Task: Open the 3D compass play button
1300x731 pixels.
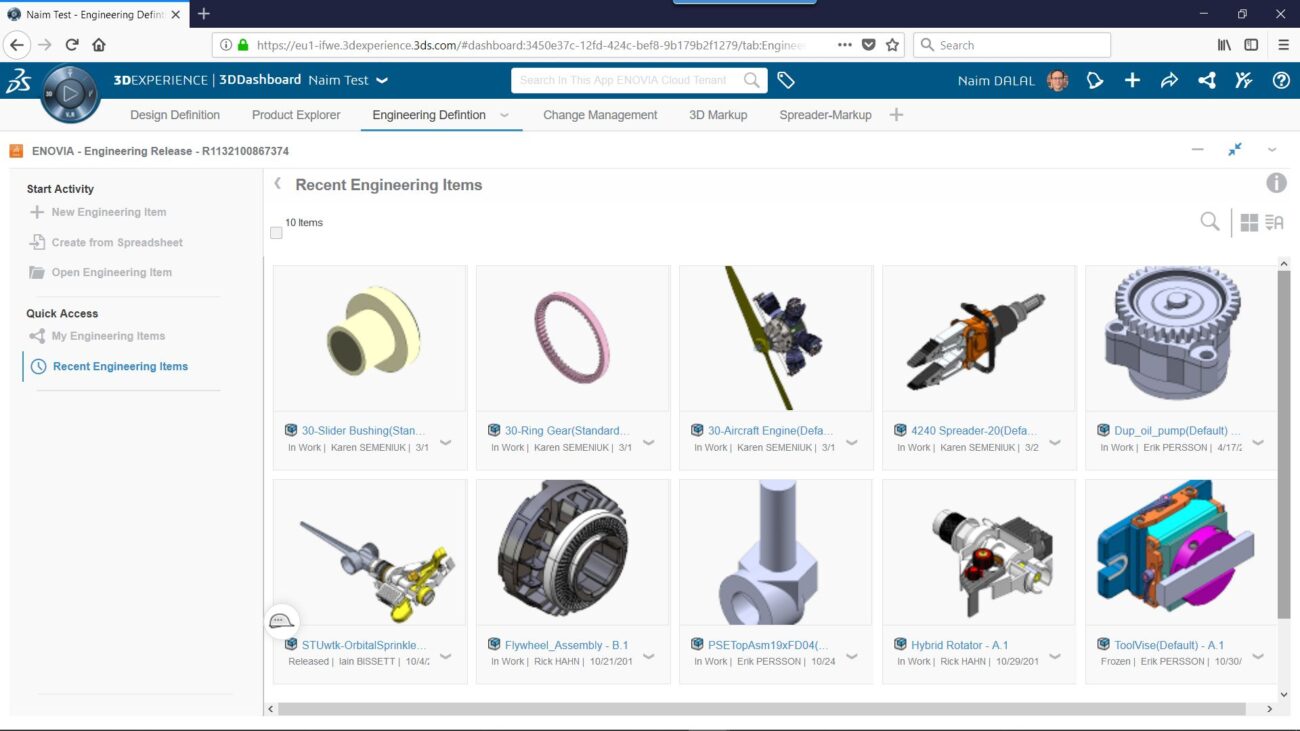Action: 70,94
